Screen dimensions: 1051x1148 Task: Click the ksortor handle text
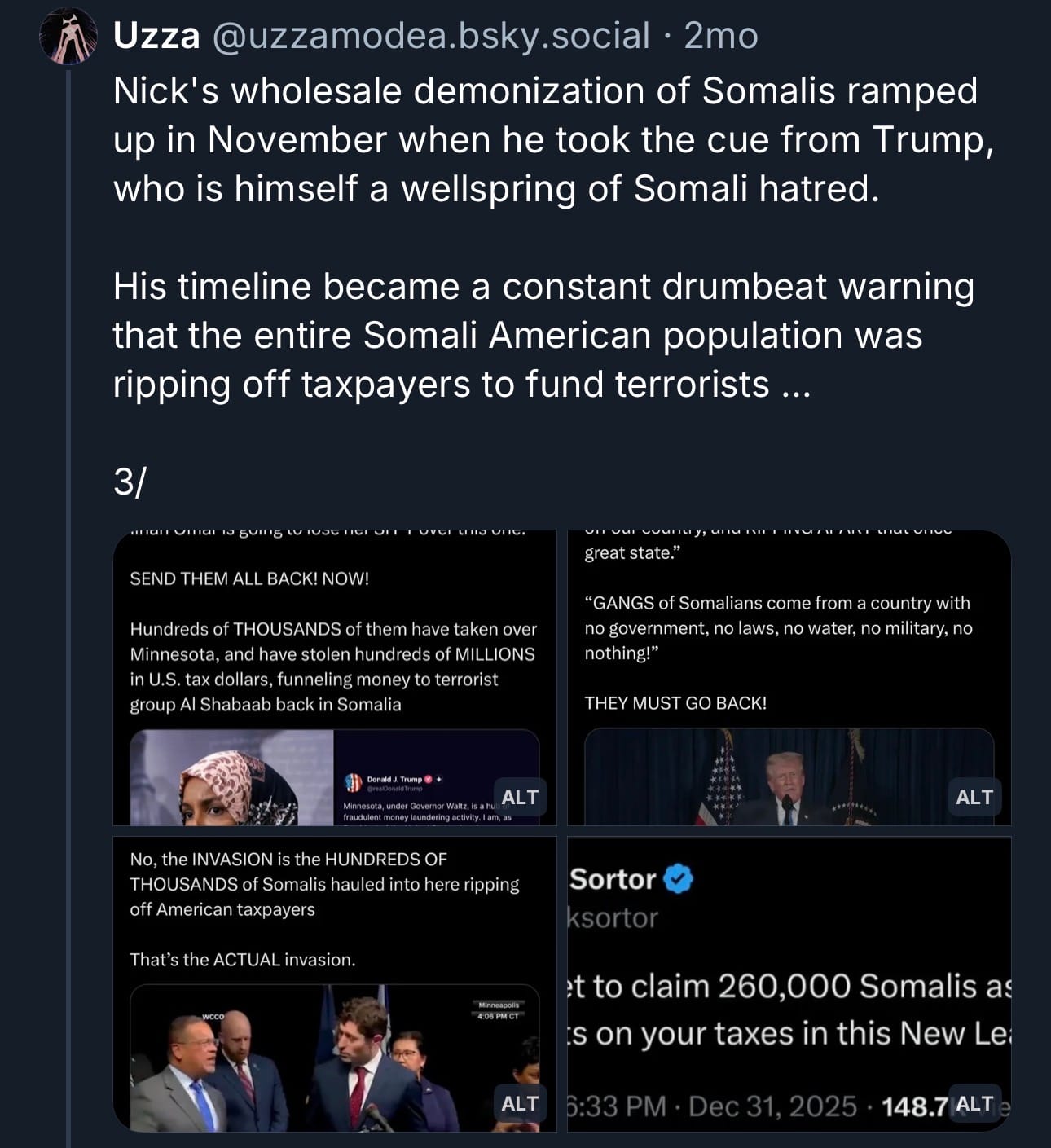[x=613, y=917]
